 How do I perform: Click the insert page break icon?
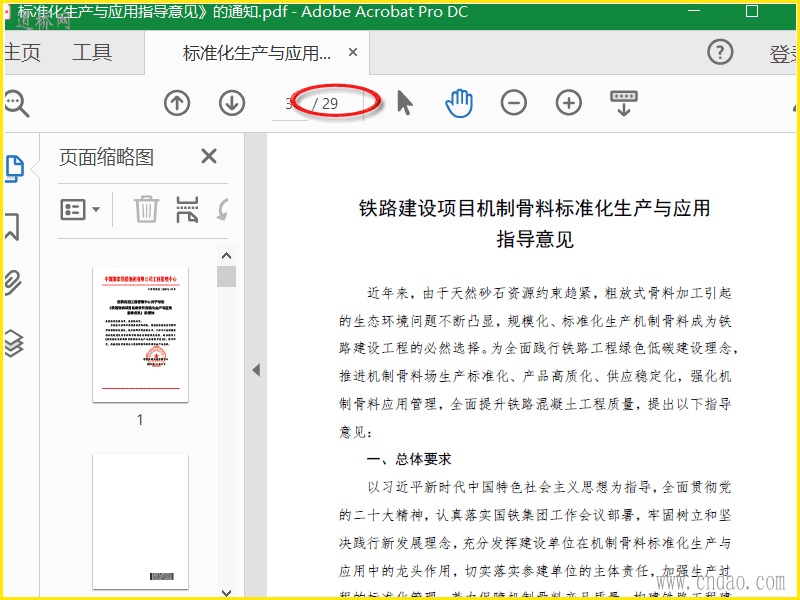(187, 209)
